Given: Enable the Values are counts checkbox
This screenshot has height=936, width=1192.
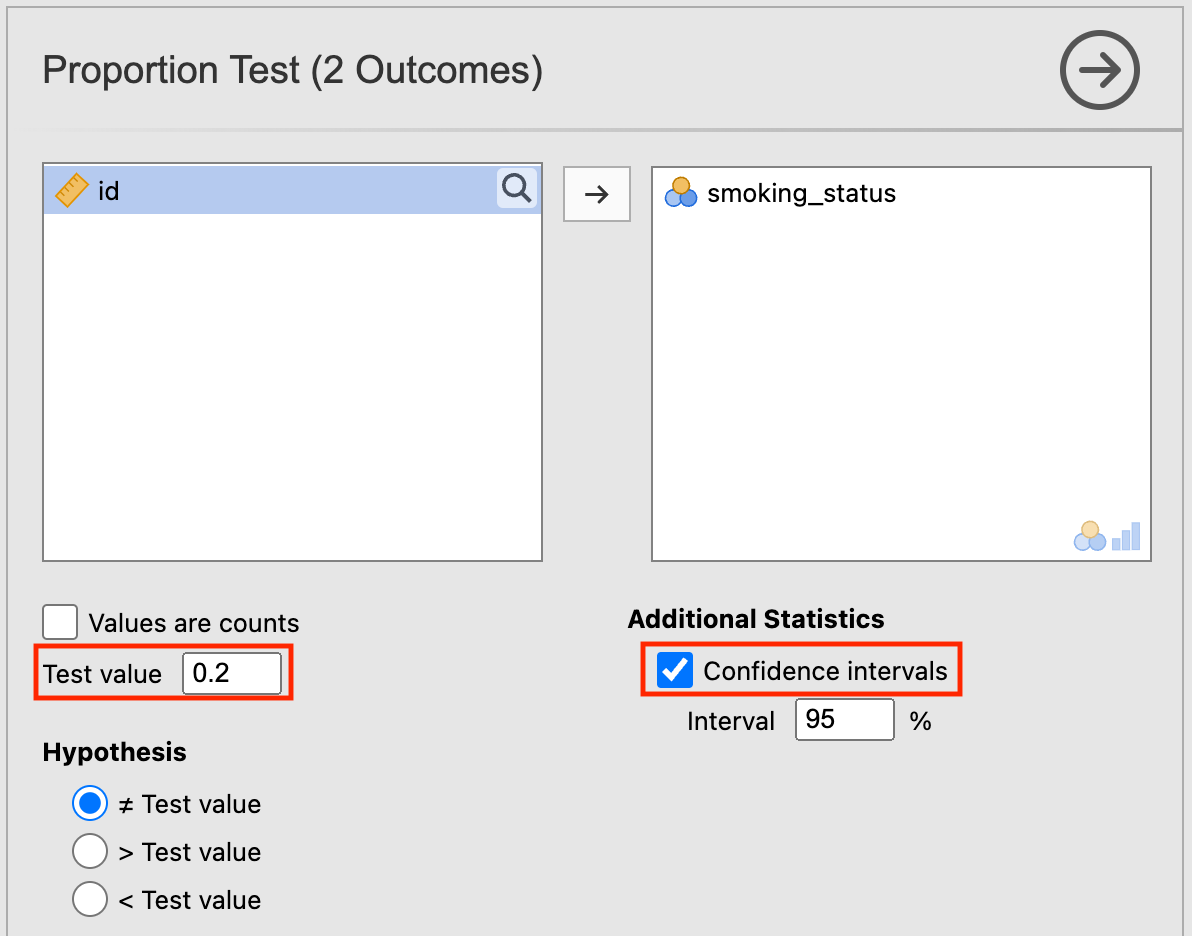Looking at the screenshot, I should click(61, 623).
